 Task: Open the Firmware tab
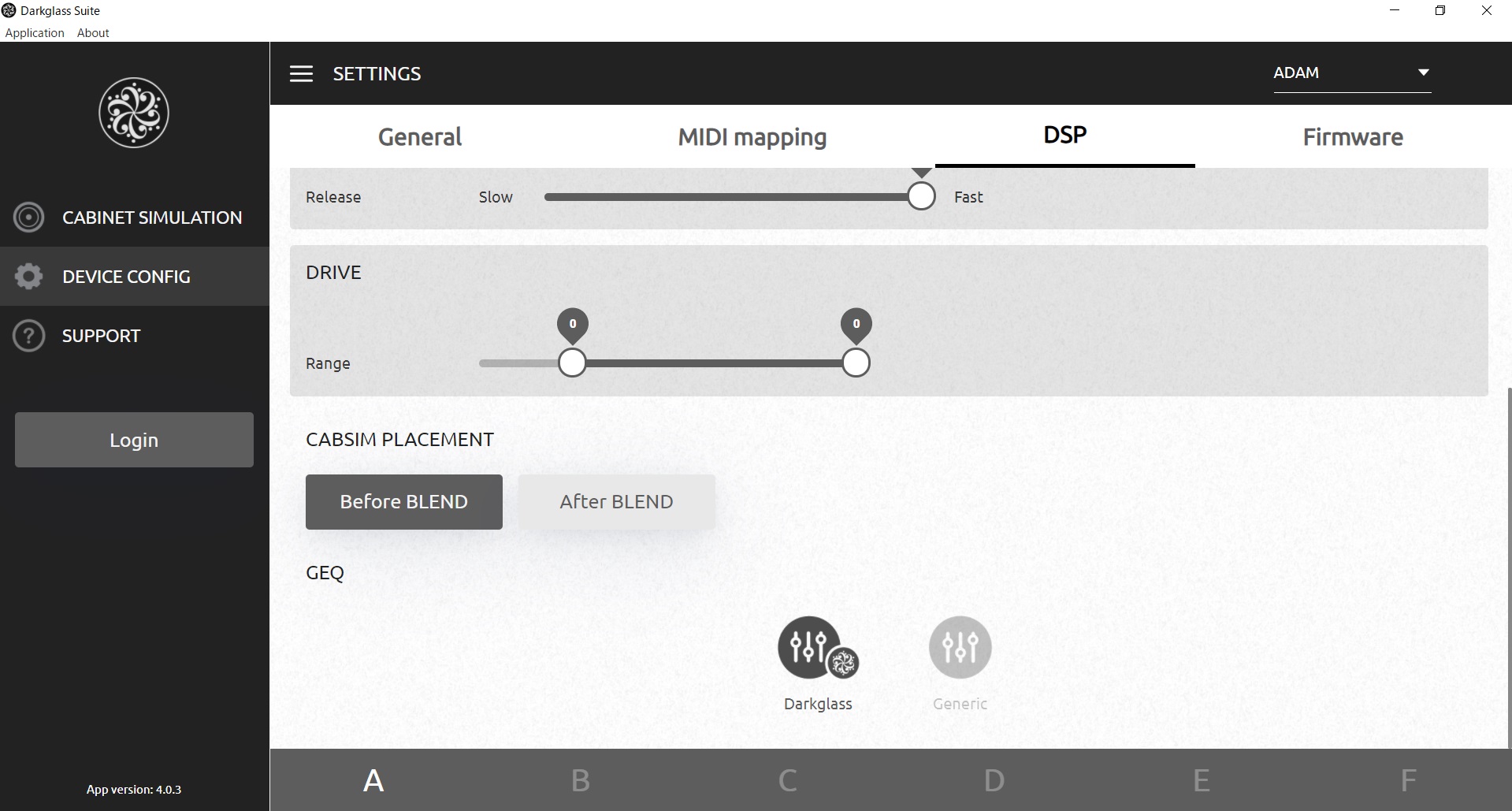tap(1353, 137)
